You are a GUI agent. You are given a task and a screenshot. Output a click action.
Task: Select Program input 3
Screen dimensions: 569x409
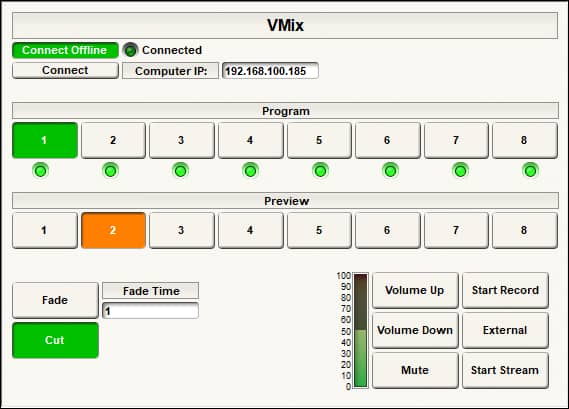click(x=181, y=140)
